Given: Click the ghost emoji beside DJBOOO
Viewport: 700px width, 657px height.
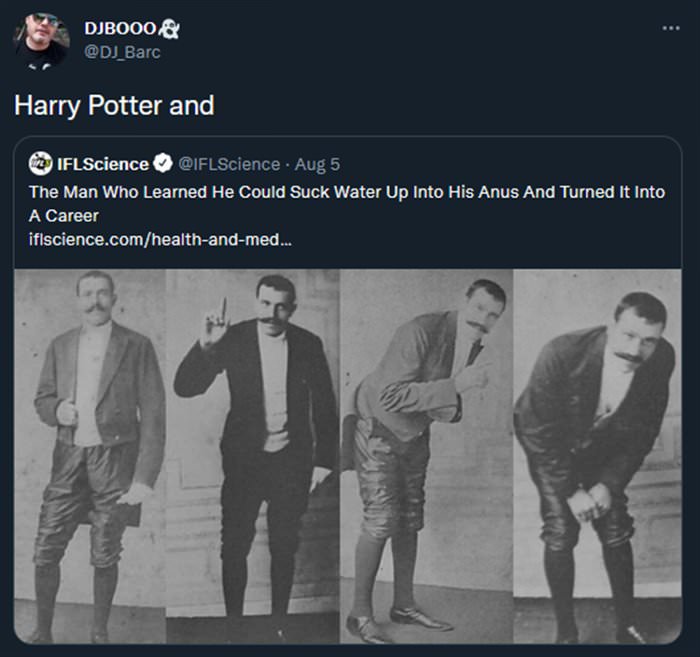Looking at the screenshot, I should [x=171, y=29].
